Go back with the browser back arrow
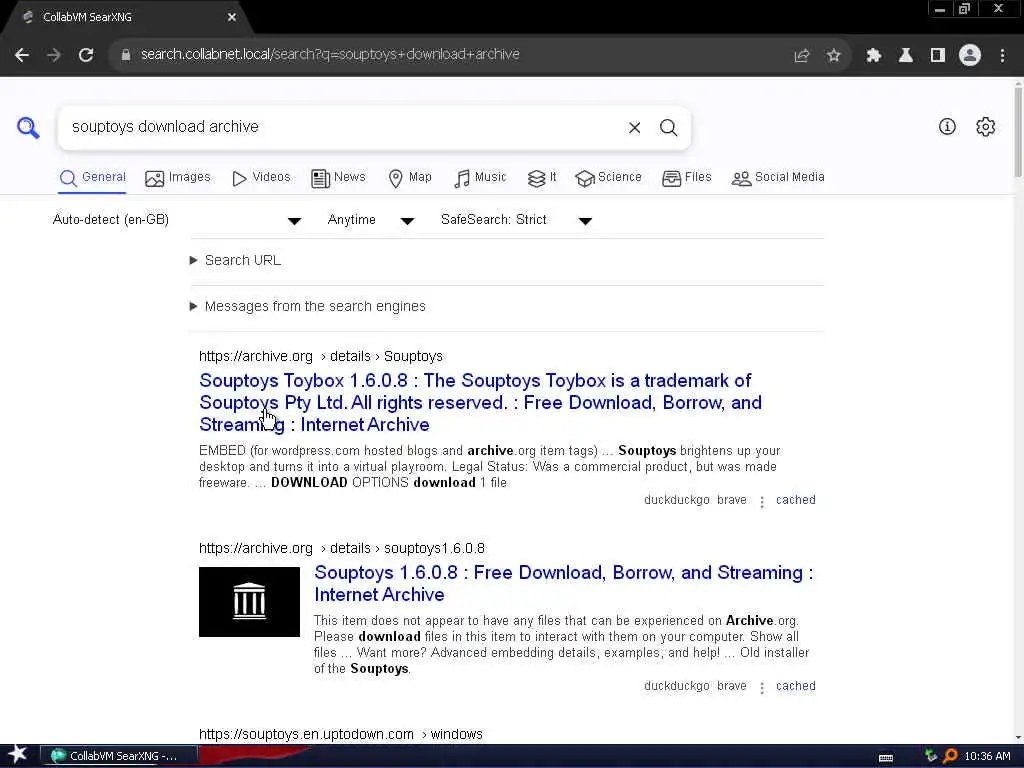1024x768 pixels. [22, 55]
